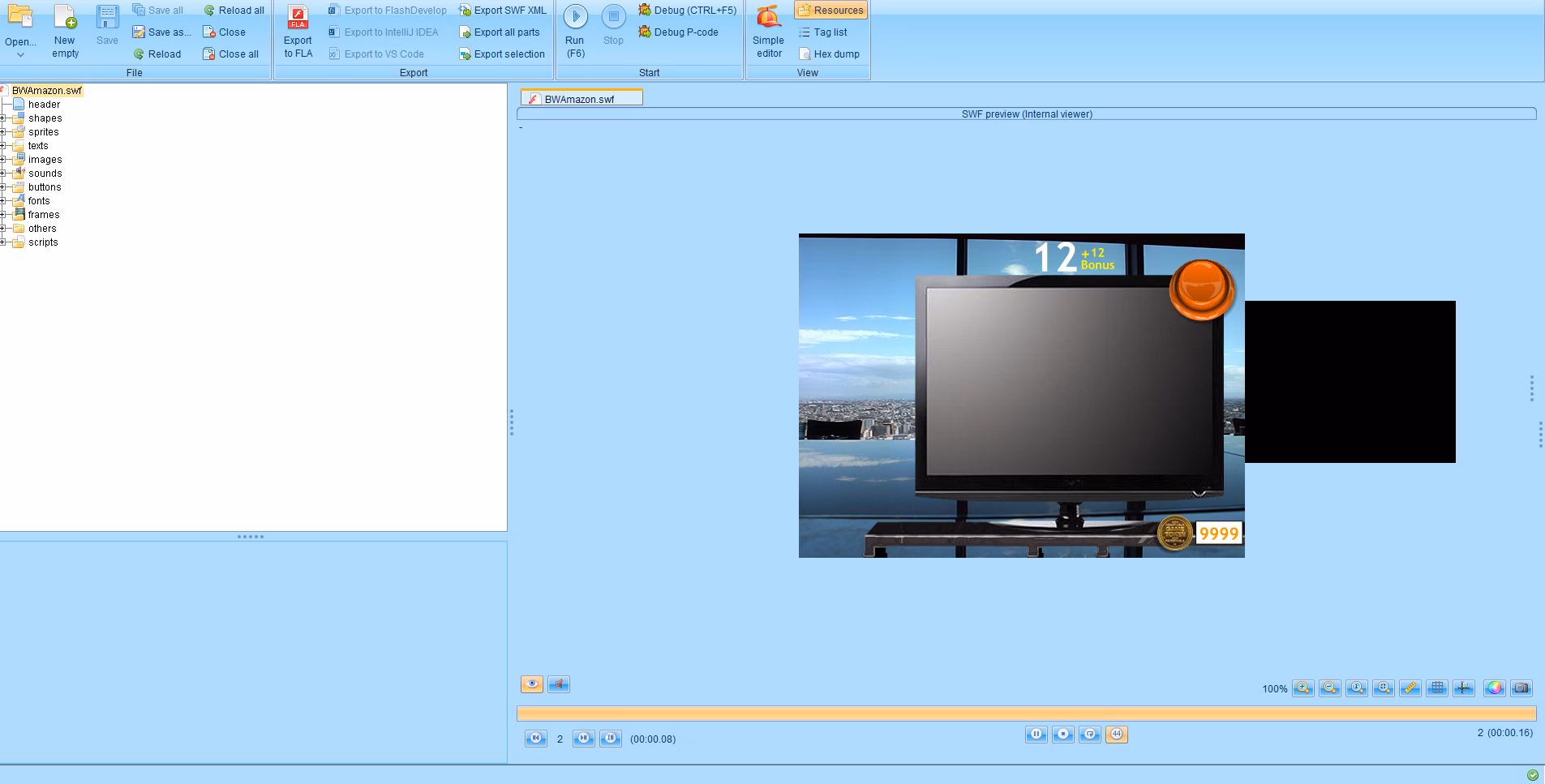Viewport: 1545px width, 784px height.
Task: Click the zoom to fit button
Action: 1383,688
